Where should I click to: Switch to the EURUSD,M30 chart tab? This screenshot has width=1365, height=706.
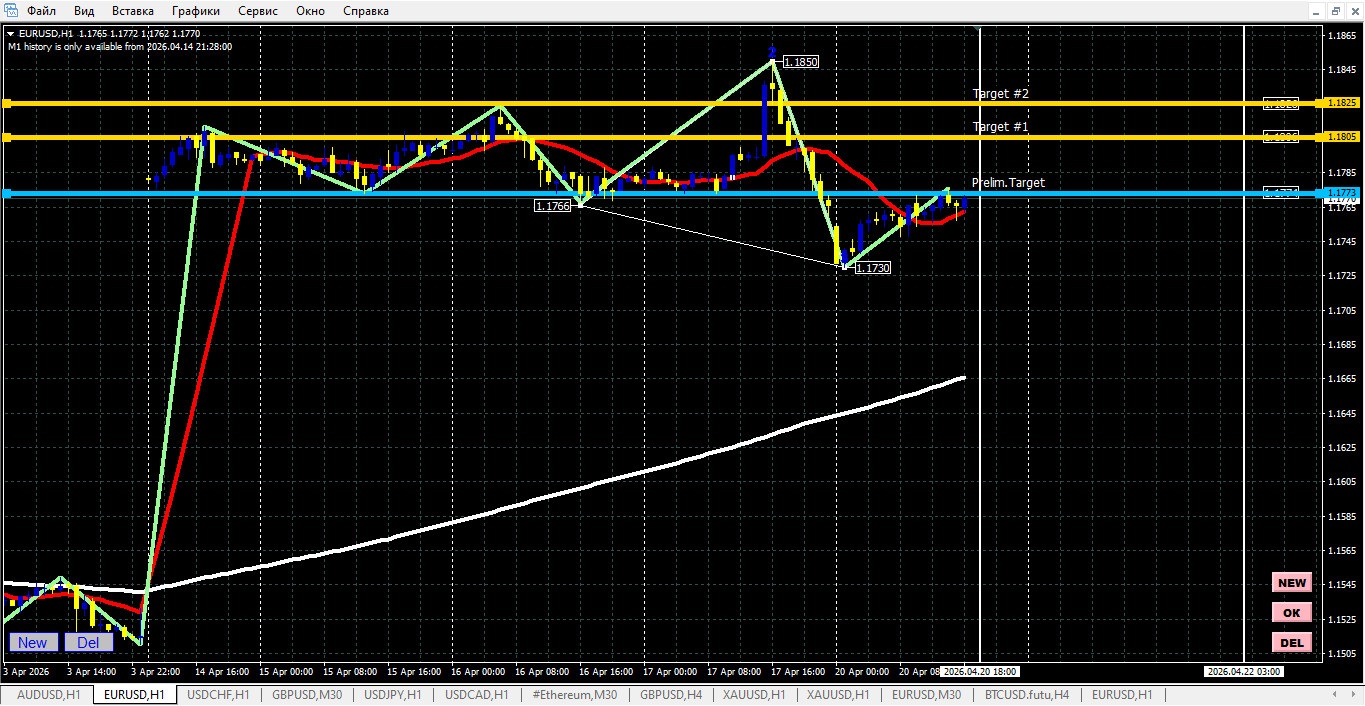point(927,695)
